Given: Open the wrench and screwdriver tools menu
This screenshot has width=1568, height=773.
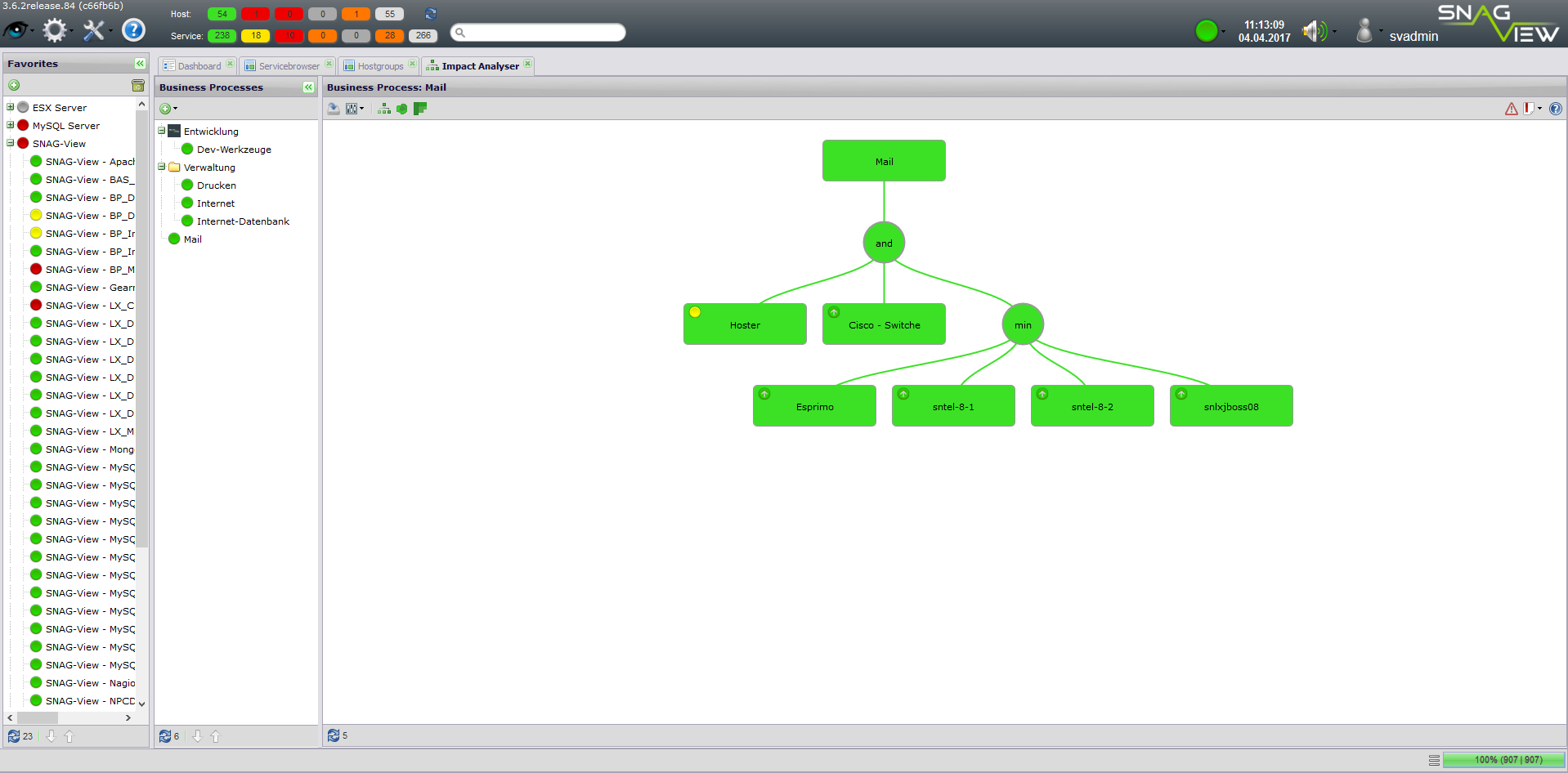Looking at the screenshot, I should point(94,31).
